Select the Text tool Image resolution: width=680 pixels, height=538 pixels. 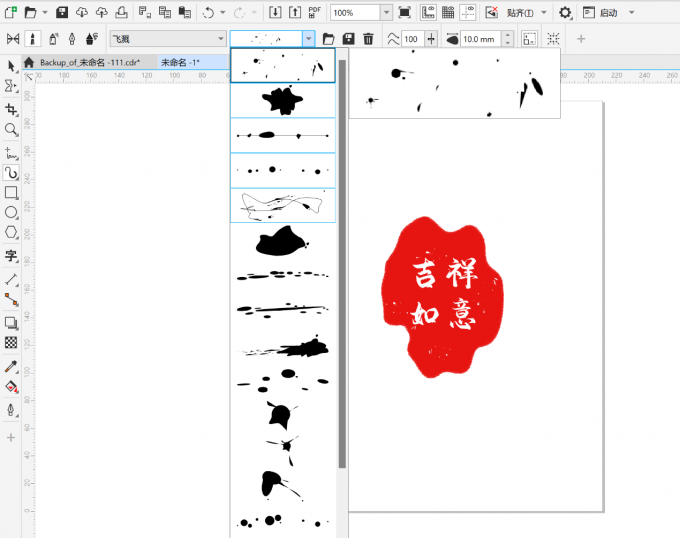pyautogui.click(x=11, y=256)
